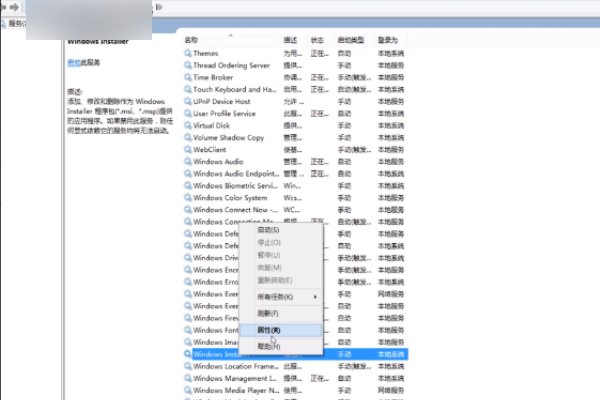Select the Windows Media Player N... icon
This screenshot has width=600, height=400.
188,390
